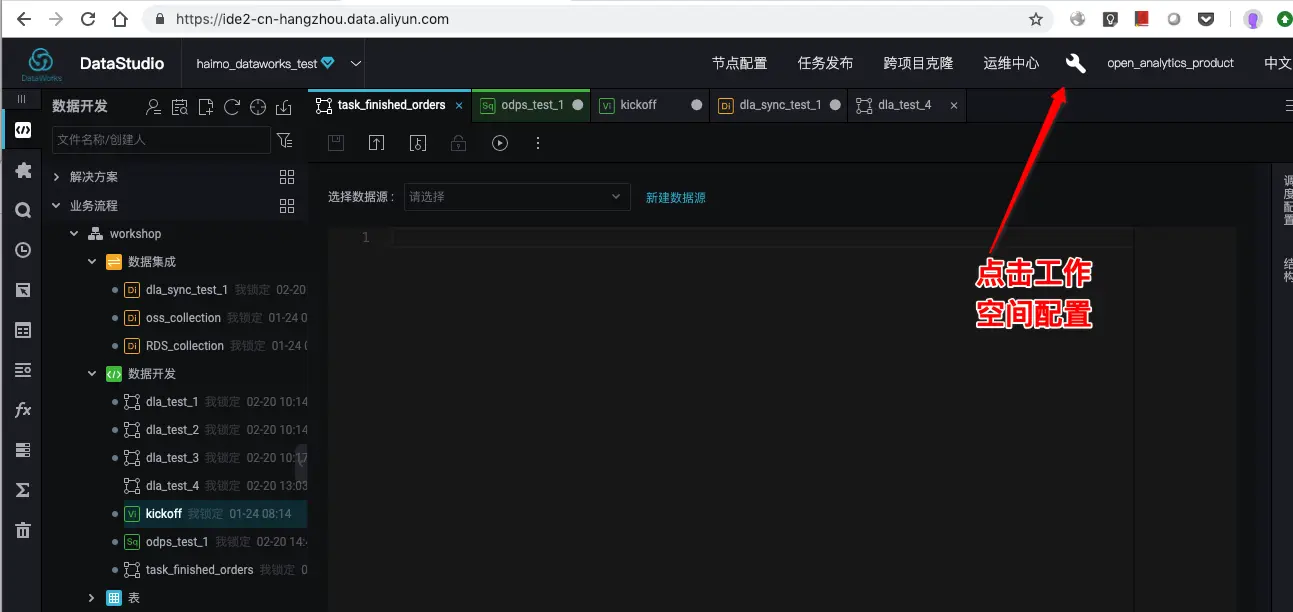
Task: Click the recycle bin icon in the left rail
Action: coord(22,530)
